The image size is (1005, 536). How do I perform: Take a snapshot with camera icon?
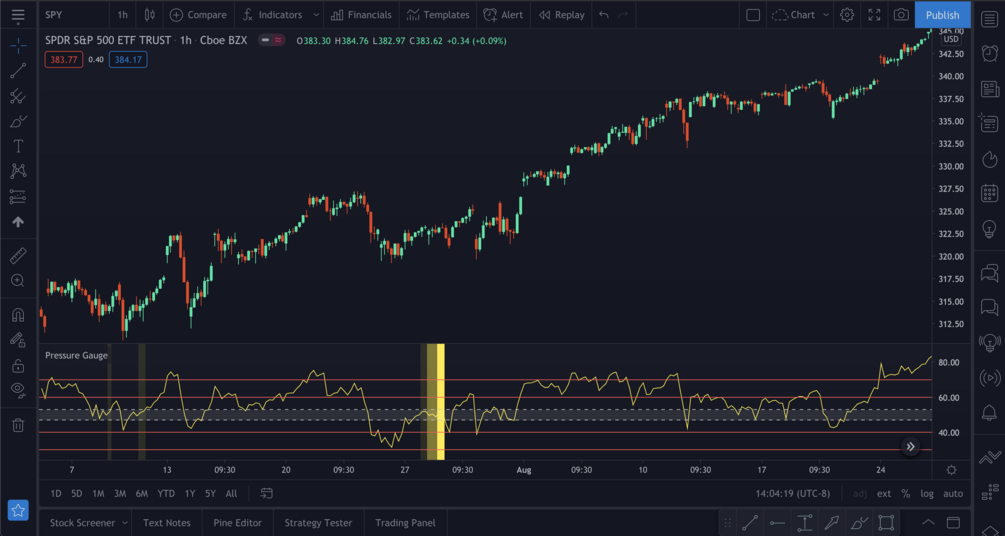(x=901, y=15)
